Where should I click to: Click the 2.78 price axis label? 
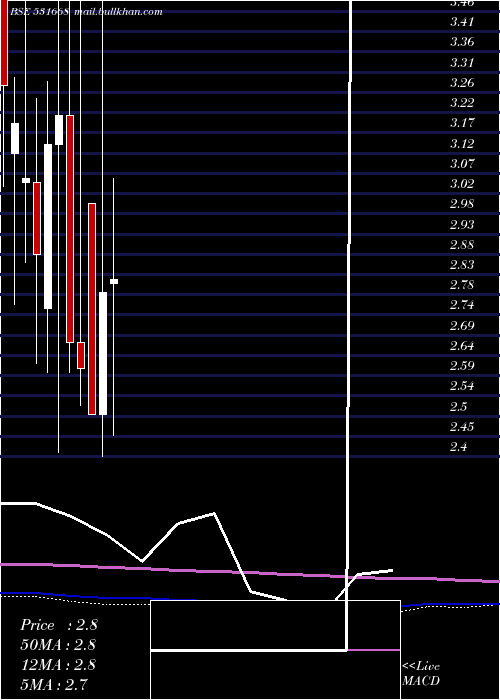click(462, 285)
